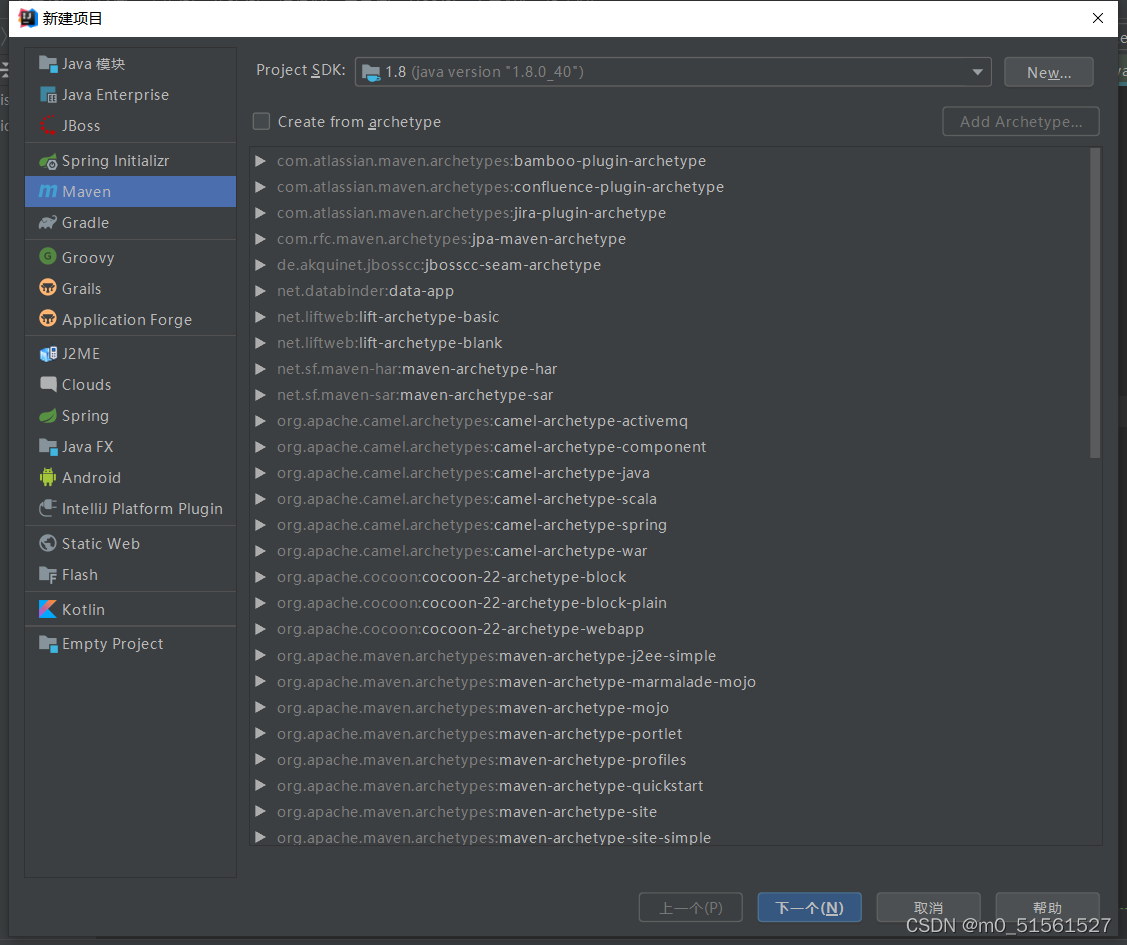Screen dimensions: 1127x945
Task: Click the Maven 'm' icon
Action: coord(48,191)
